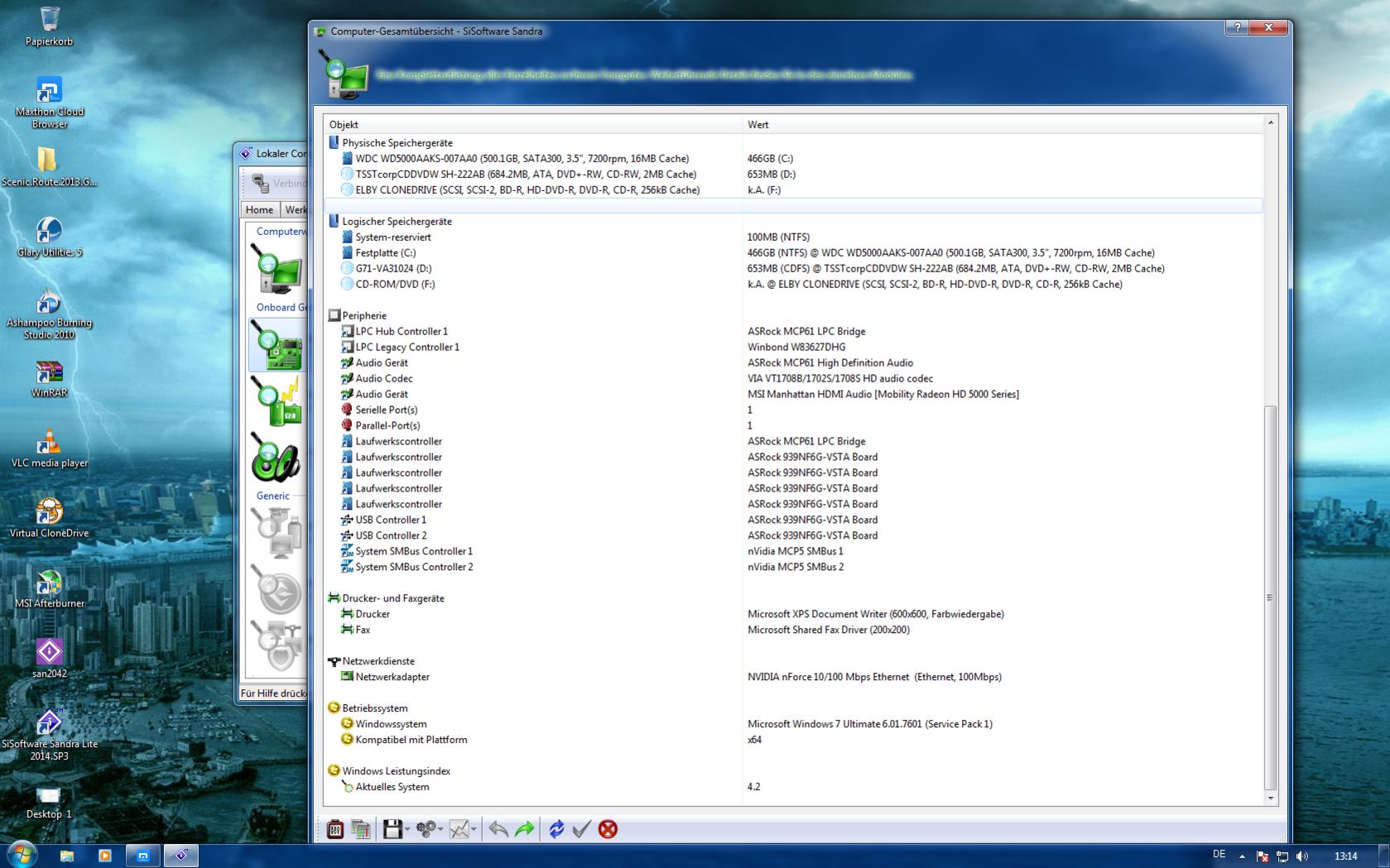Screen dimensions: 1390x868
Task: Click the Wert column header
Action: (1003, 124)
